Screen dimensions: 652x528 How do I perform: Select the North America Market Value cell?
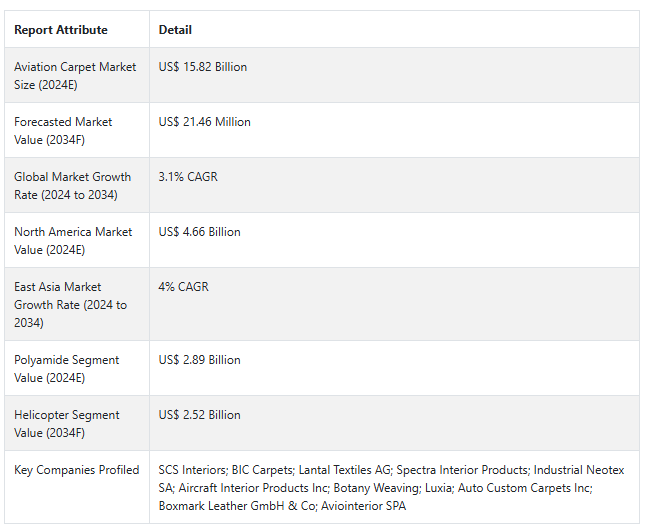(73, 241)
